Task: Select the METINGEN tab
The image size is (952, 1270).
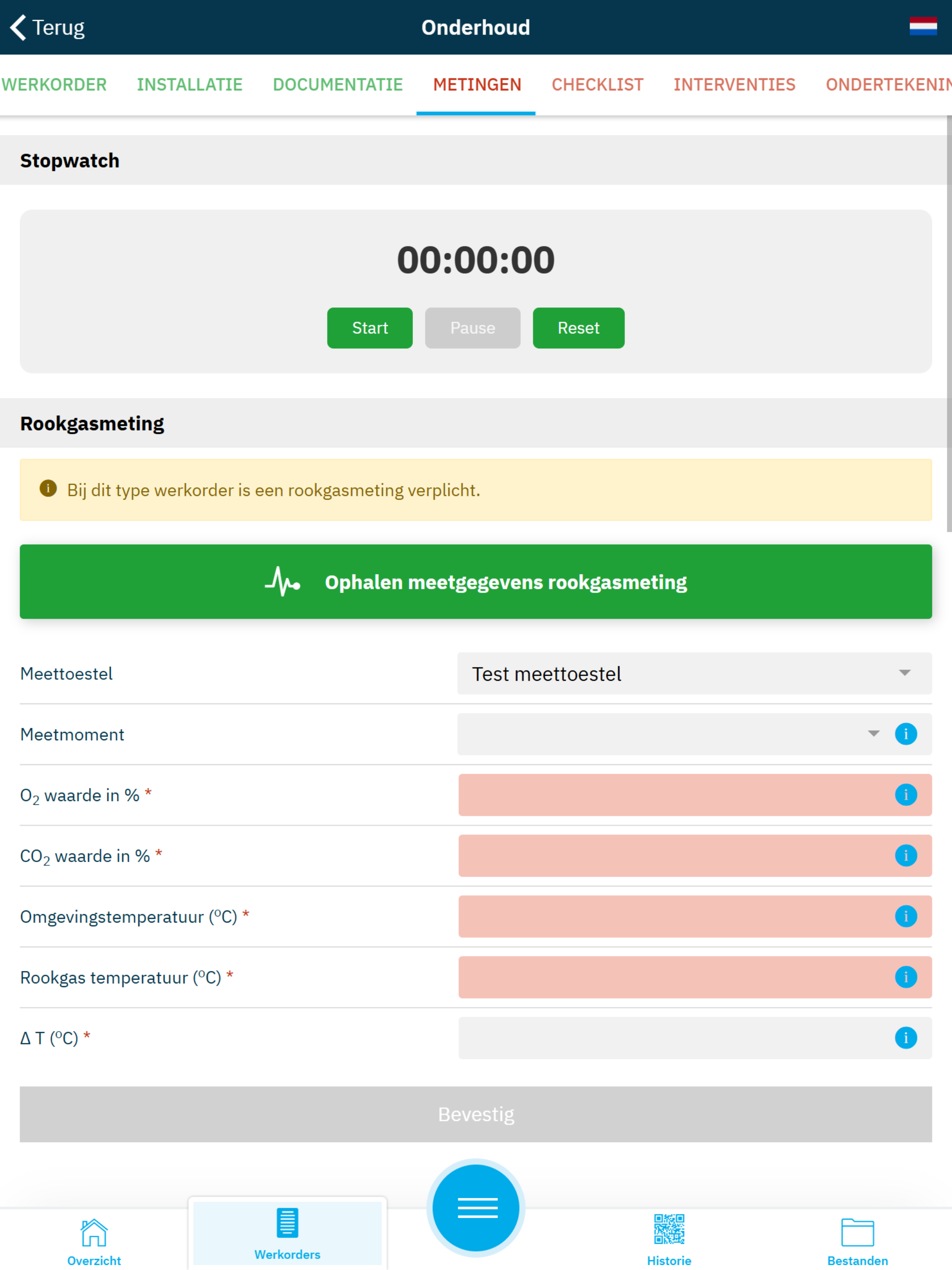Action: click(476, 85)
